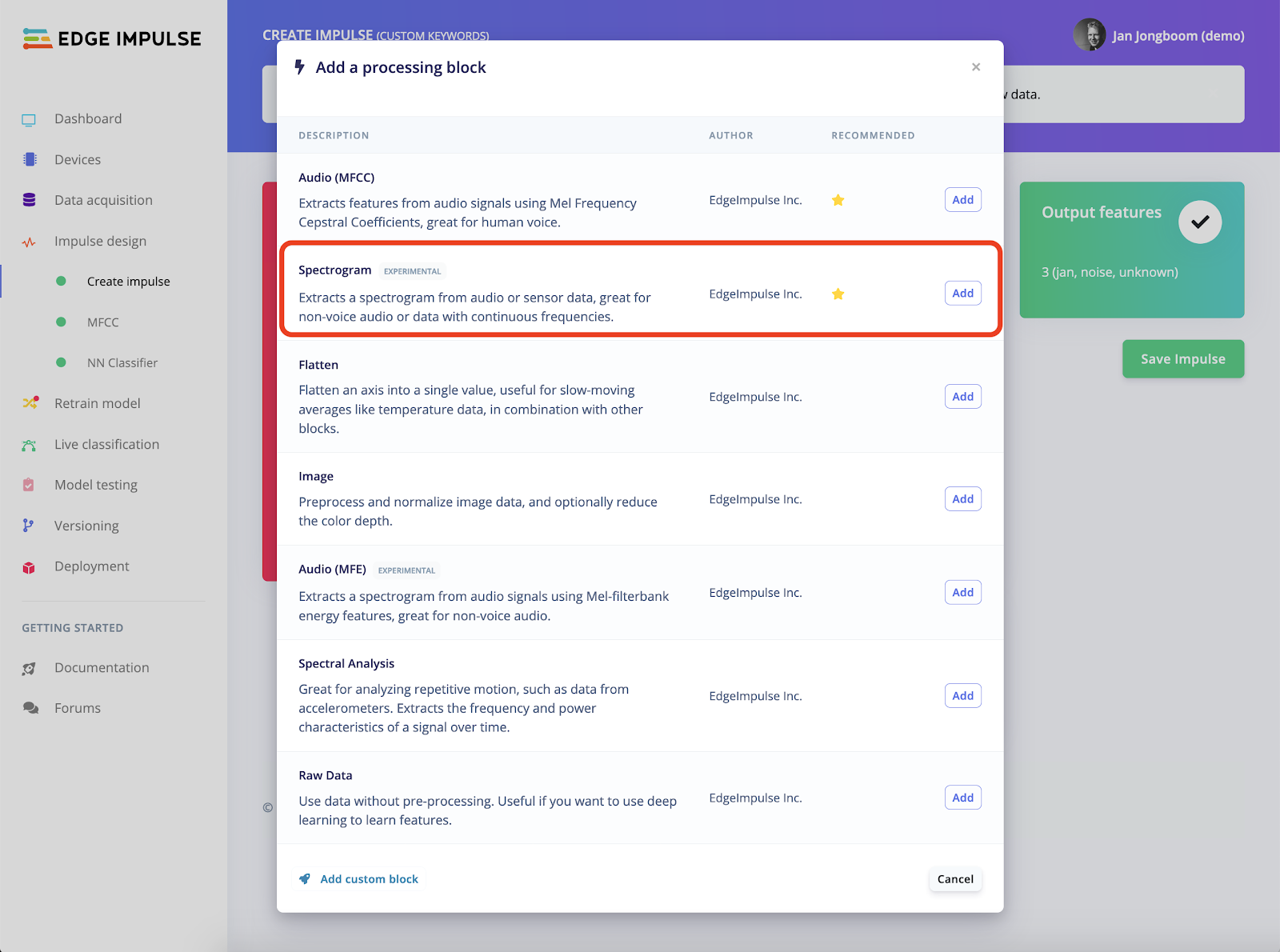Image resolution: width=1280 pixels, height=952 pixels.
Task: Add the Flatten processing block
Action: 963,397
